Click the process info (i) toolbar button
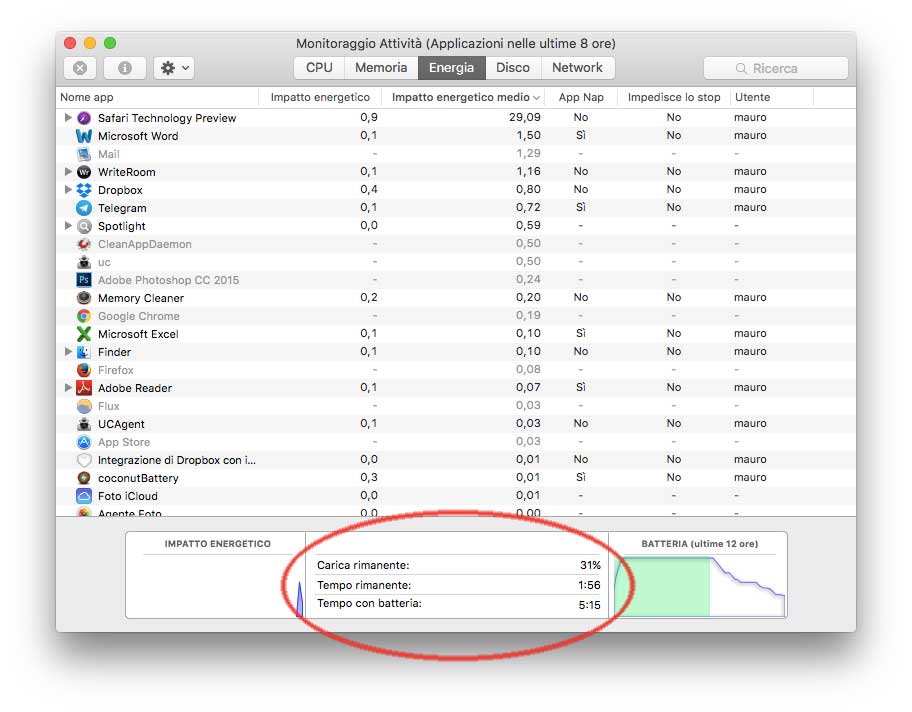Screen dimensions: 912x712 (124, 68)
